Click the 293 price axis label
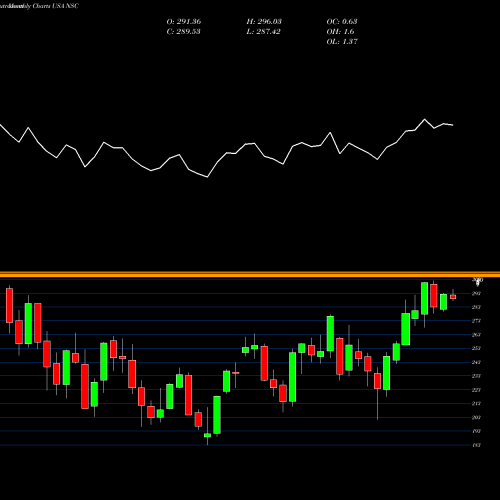Image resolution: width=500 pixels, height=500 pixels. (x=476, y=293)
